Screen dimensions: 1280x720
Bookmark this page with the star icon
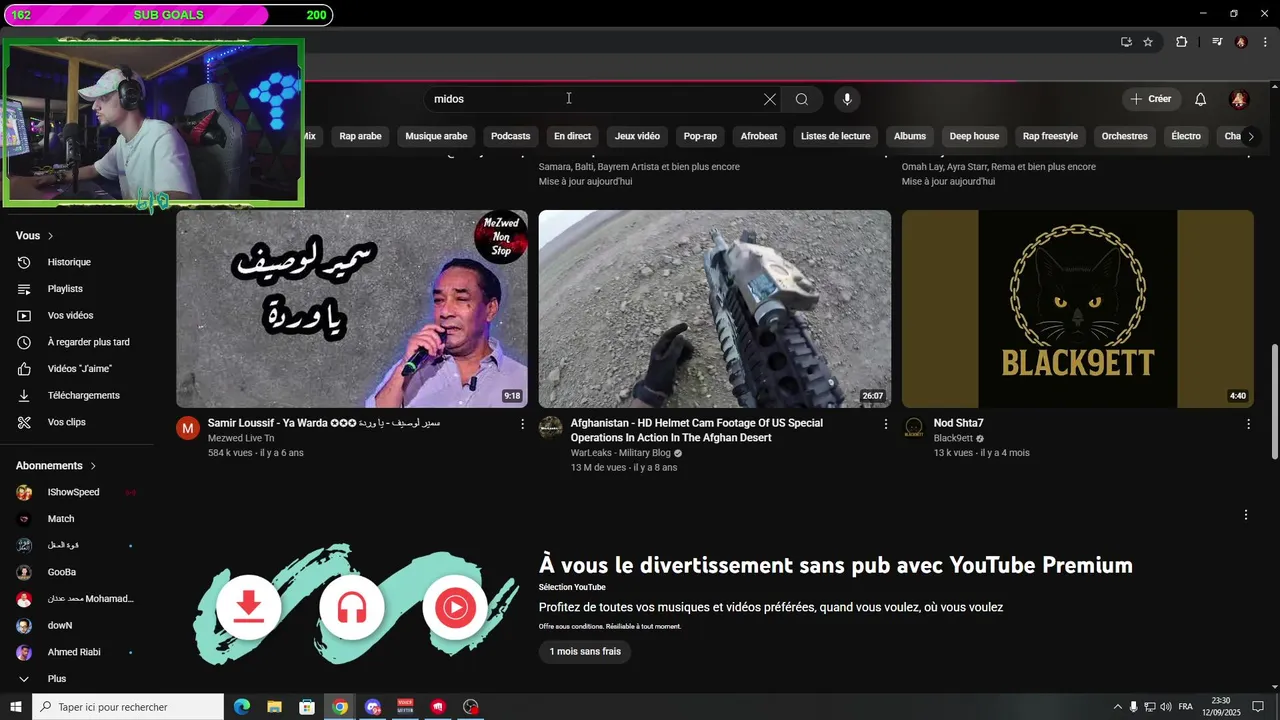(1148, 42)
